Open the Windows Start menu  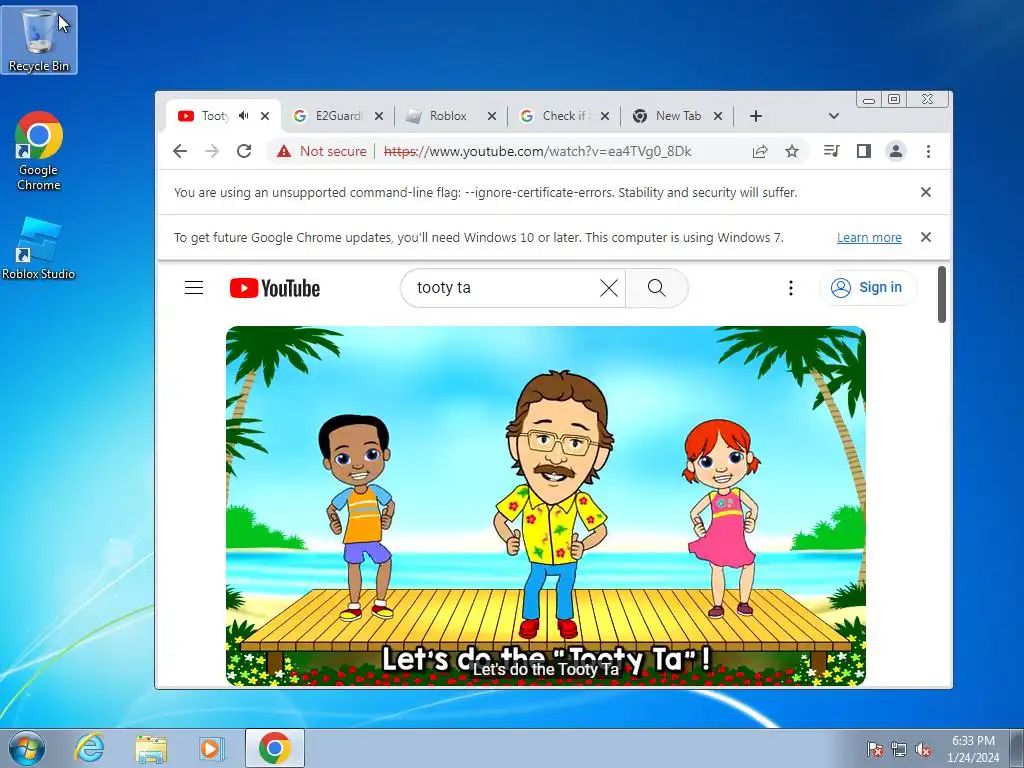tap(27, 748)
